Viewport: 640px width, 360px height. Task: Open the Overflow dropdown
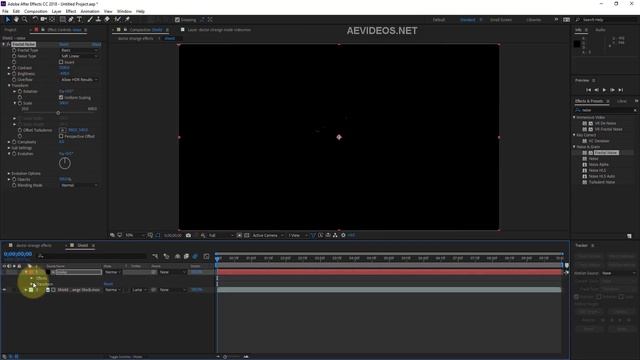point(79,80)
